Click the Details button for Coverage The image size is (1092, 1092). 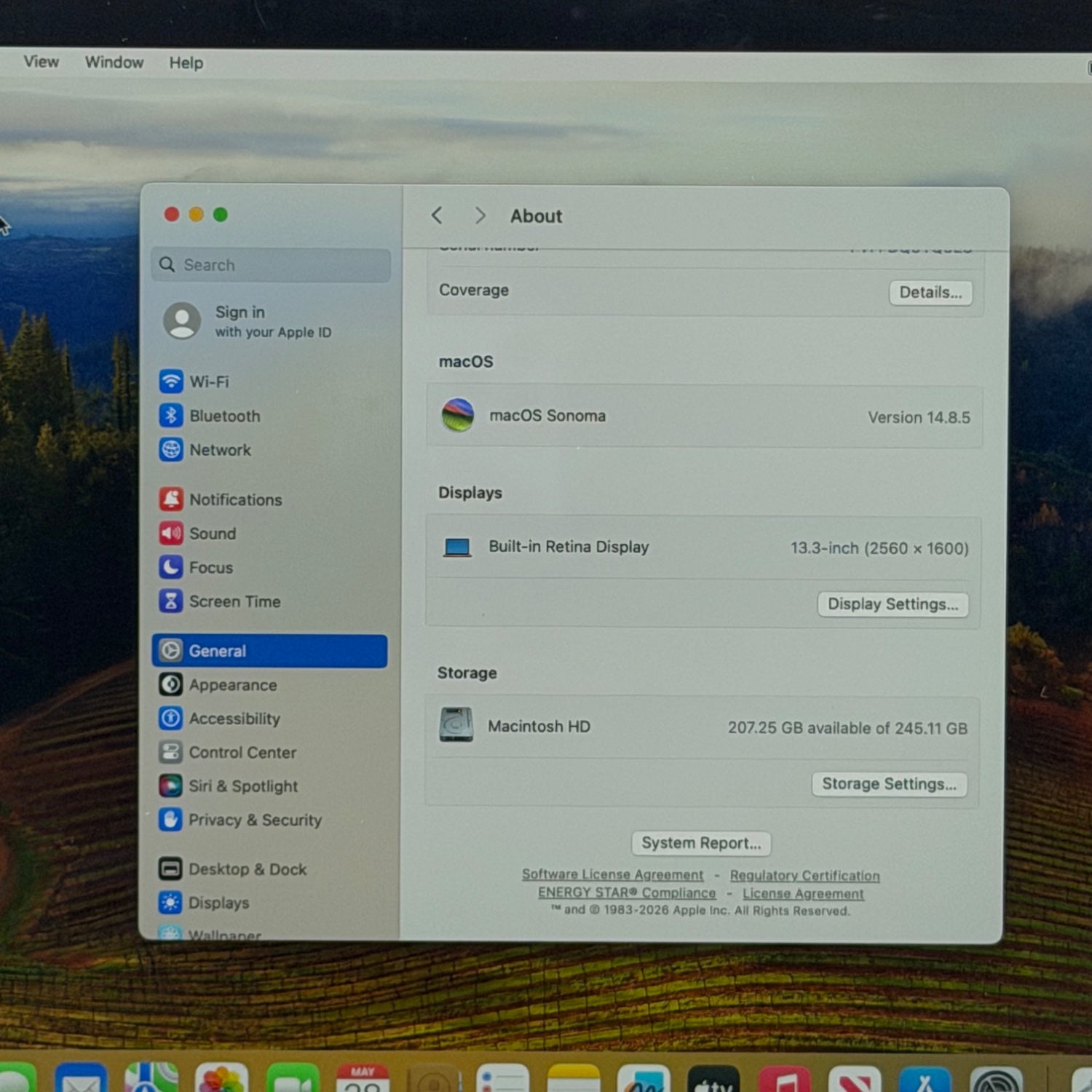tap(930, 293)
